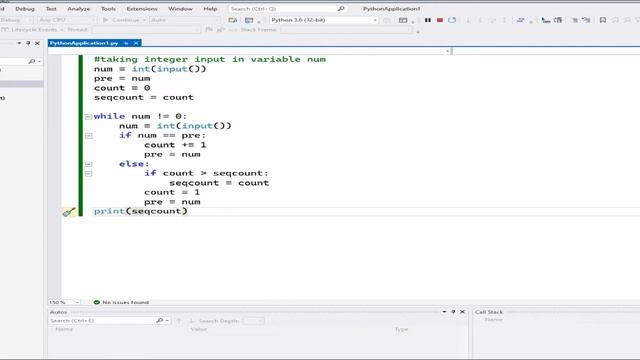Click the bookmark icon in the toolbar
Screen dimensions: 640x360
[603, 20]
